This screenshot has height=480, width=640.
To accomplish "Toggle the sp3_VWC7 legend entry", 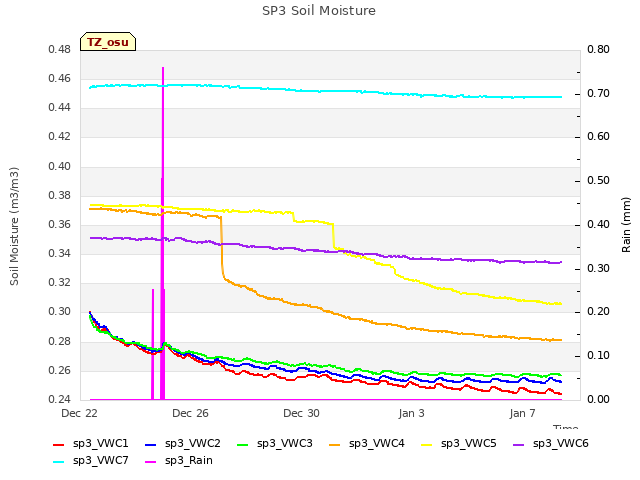I will tap(91, 461).
